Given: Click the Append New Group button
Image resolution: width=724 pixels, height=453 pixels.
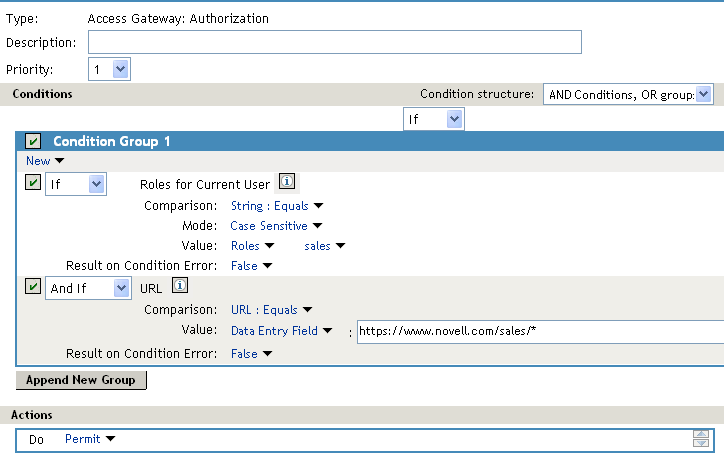Looking at the screenshot, I should [81, 380].
